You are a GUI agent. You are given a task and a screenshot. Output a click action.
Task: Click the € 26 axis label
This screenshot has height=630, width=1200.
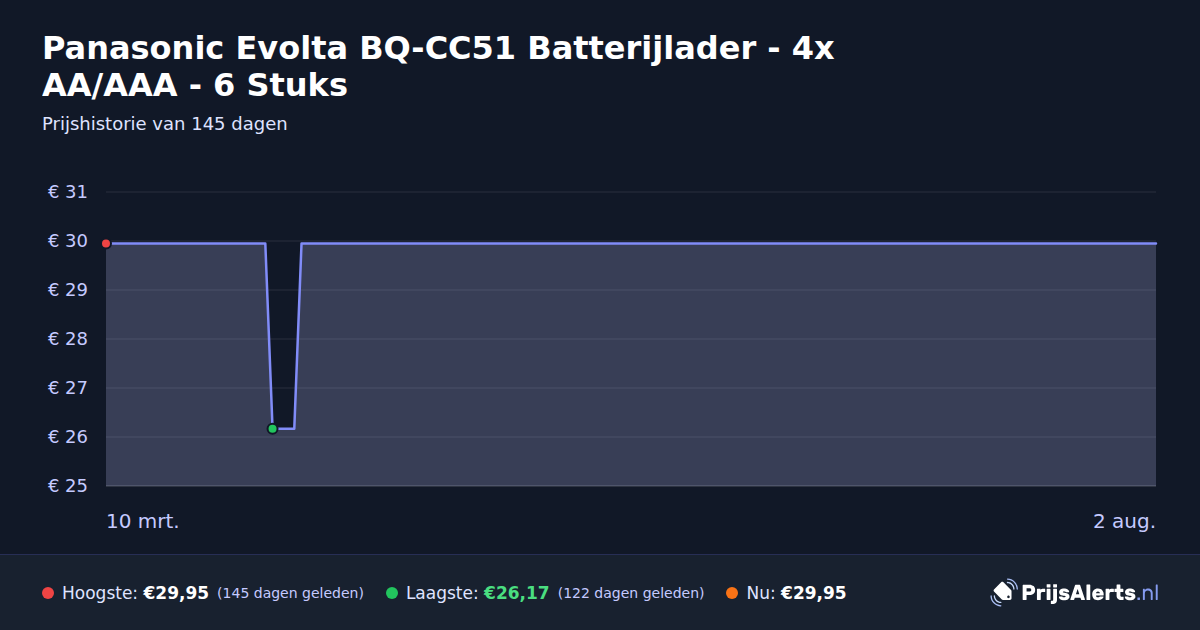68,437
